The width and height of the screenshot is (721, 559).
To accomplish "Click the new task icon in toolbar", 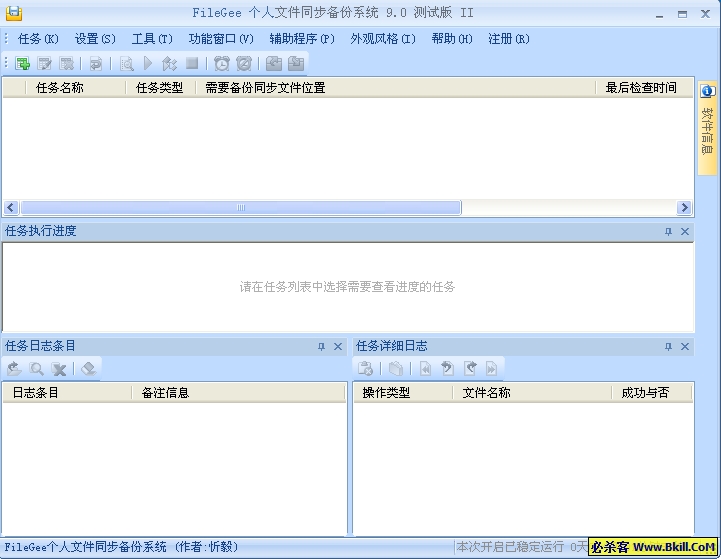I will [x=23, y=64].
